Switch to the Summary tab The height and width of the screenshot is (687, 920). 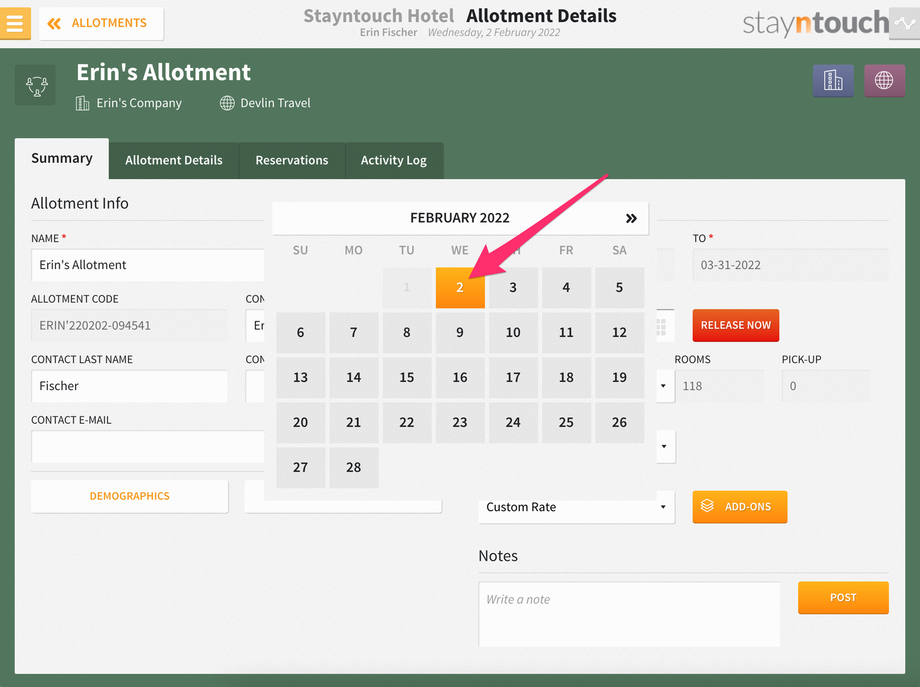(62, 158)
